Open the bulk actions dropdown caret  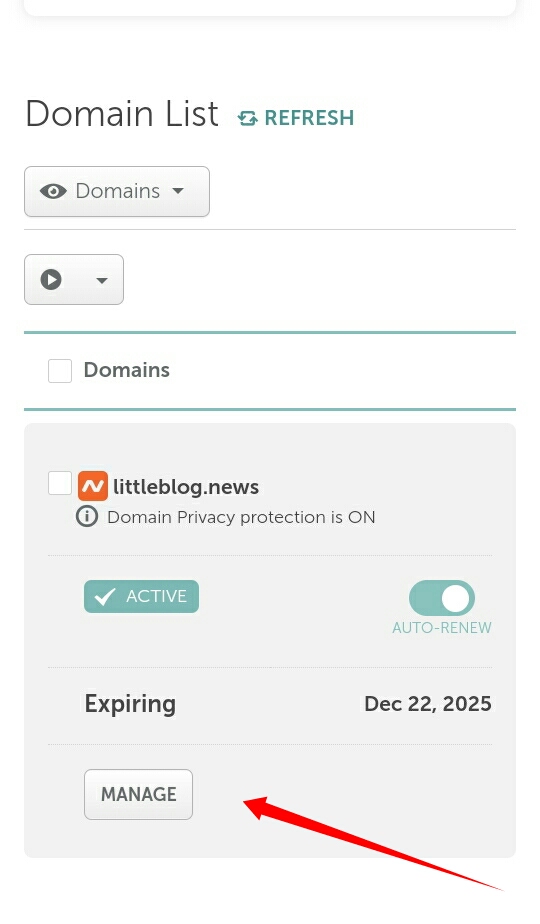pyautogui.click(x=102, y=280)
